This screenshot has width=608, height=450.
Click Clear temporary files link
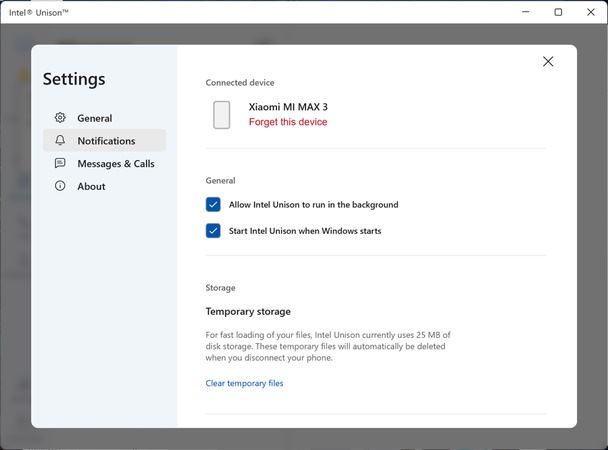(x=244, y=383)
